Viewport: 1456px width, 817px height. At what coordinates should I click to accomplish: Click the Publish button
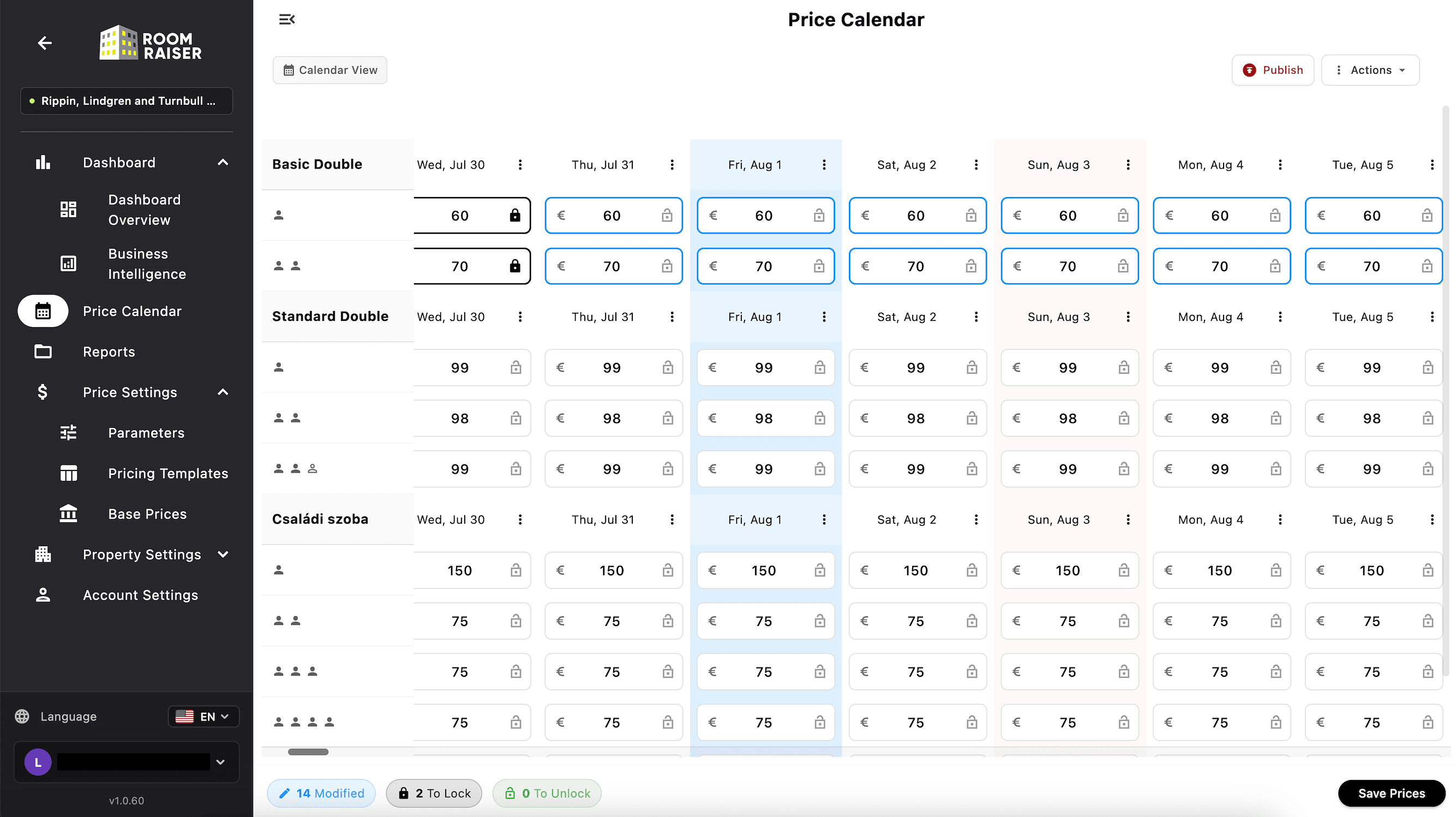1272,70
